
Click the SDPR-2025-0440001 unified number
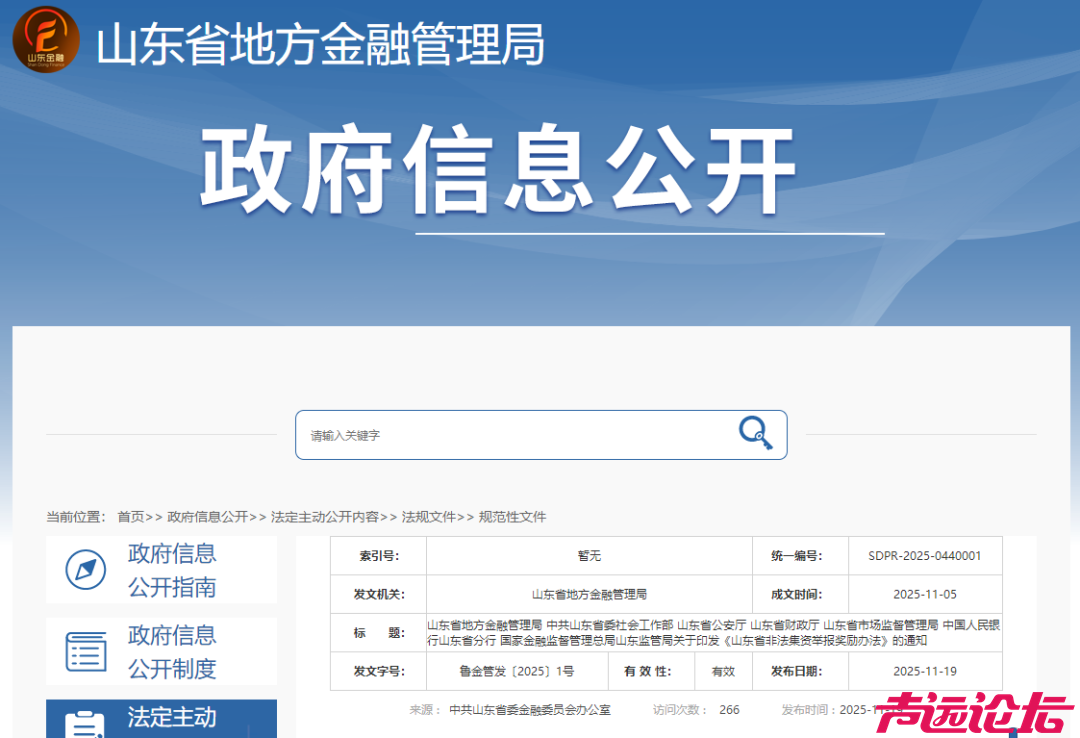[x=925, y=556]
